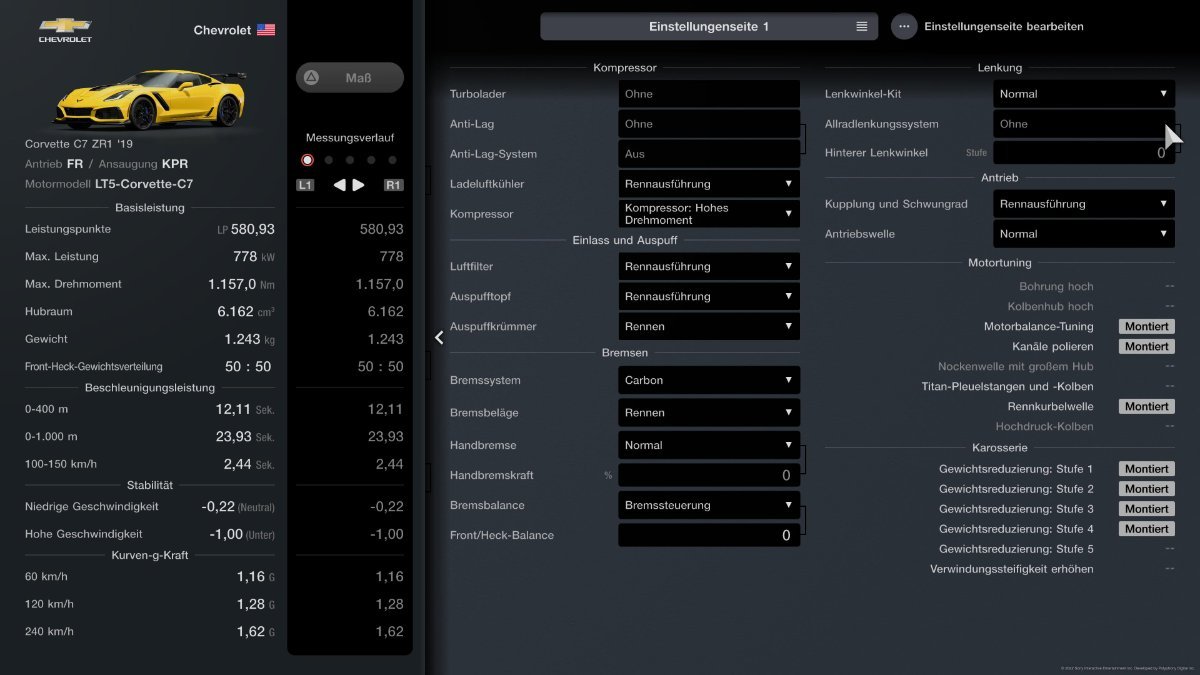
Task: Click Titan-Pleuelstangen und -Kolben row
Action: point(1048,387)
